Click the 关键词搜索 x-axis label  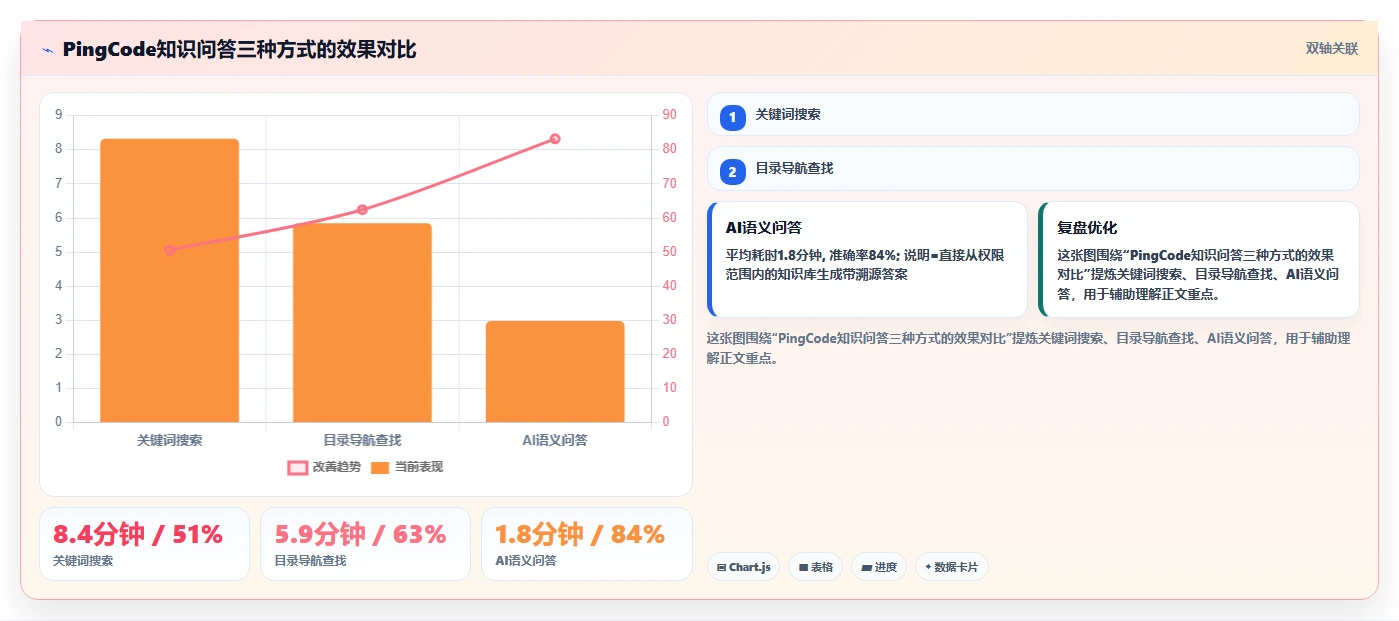pyautogui.click(x=169, y=440)
